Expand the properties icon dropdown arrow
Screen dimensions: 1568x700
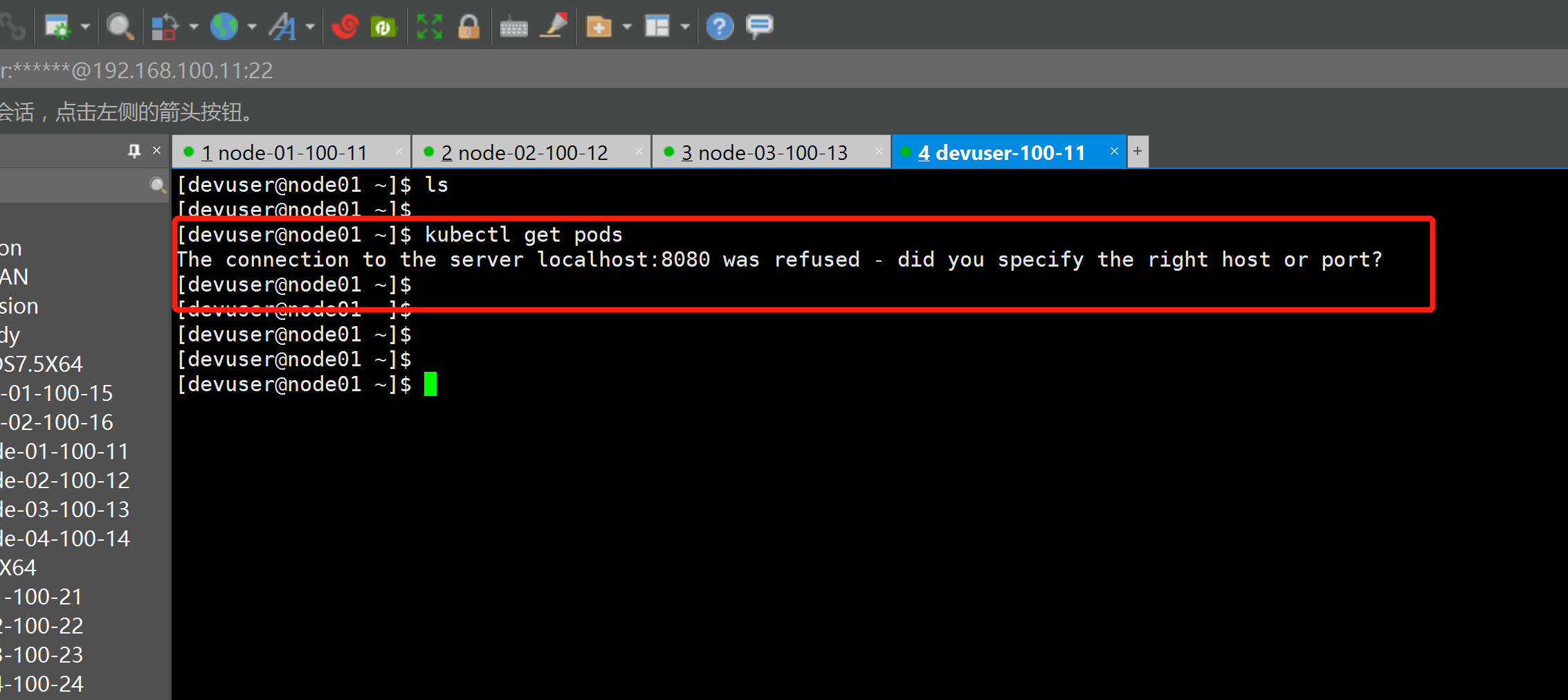pyautogui.click(x=85, y=27)
